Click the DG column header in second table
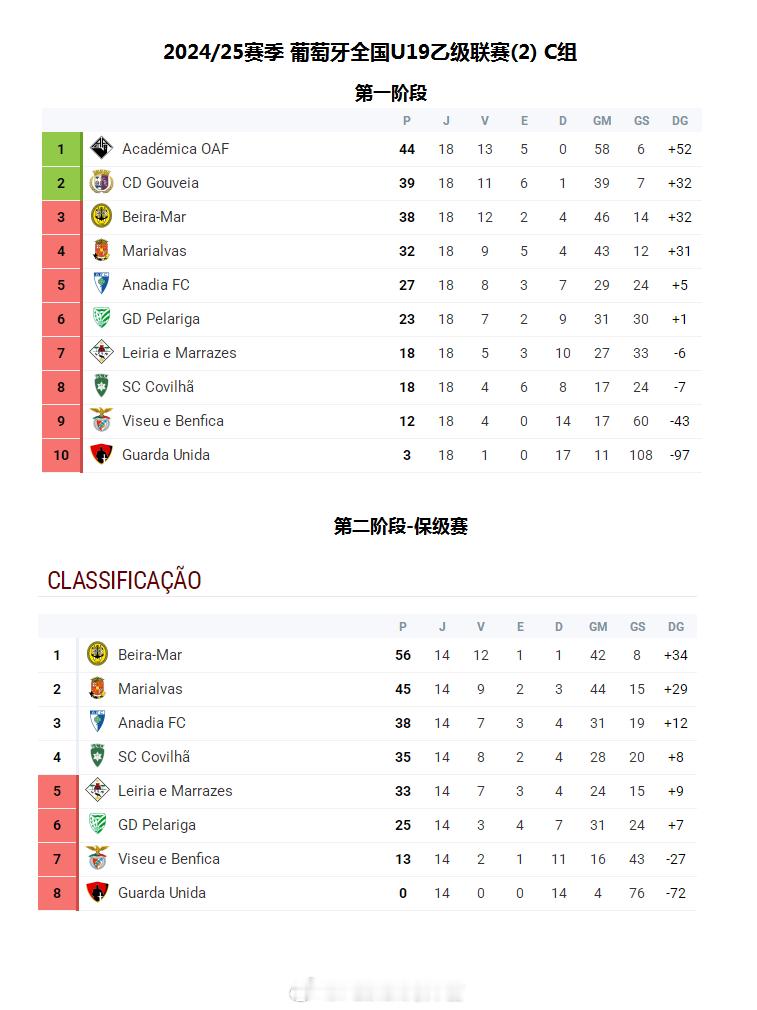 point(676,627)
